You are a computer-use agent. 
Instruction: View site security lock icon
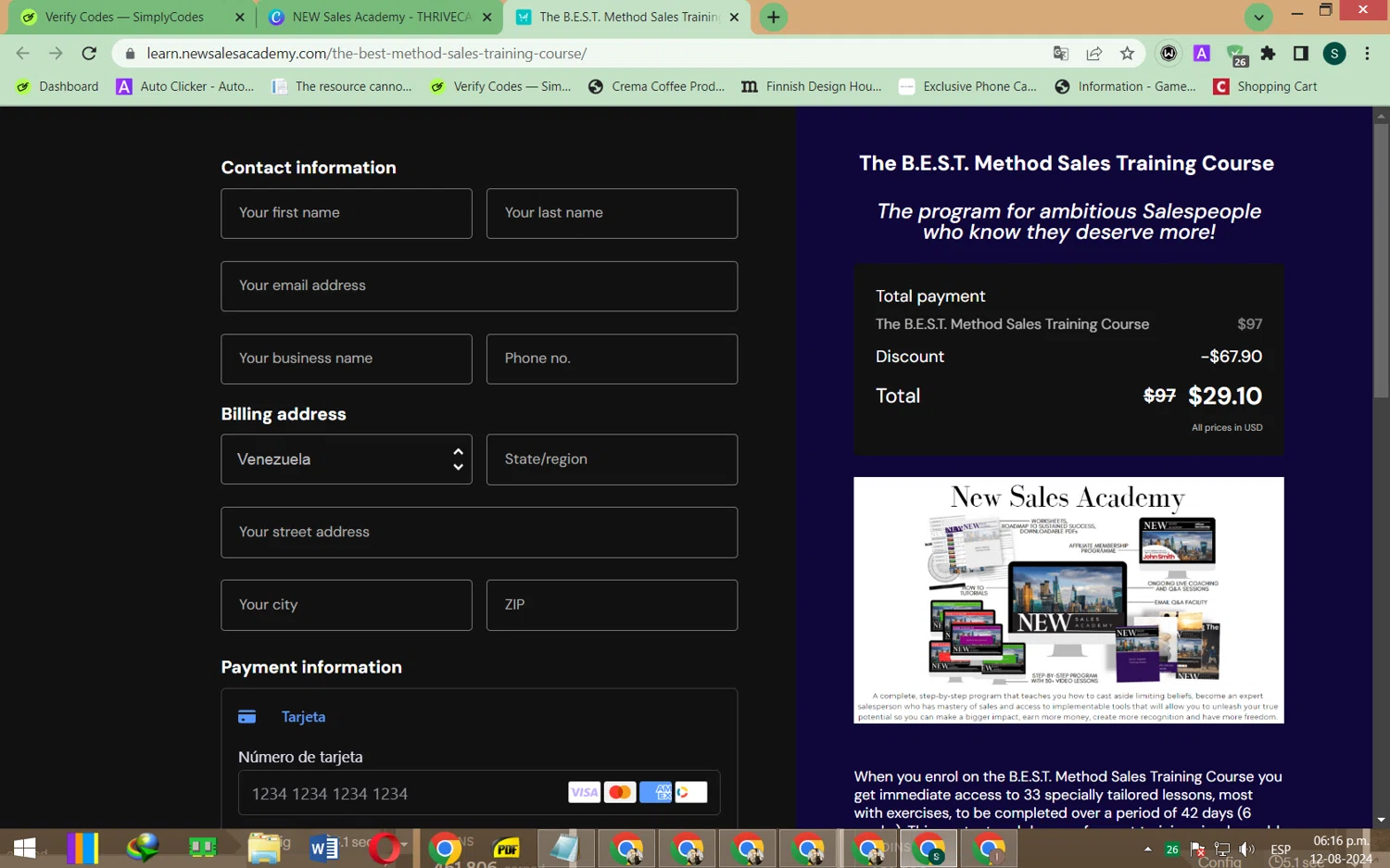coord(130,54)
